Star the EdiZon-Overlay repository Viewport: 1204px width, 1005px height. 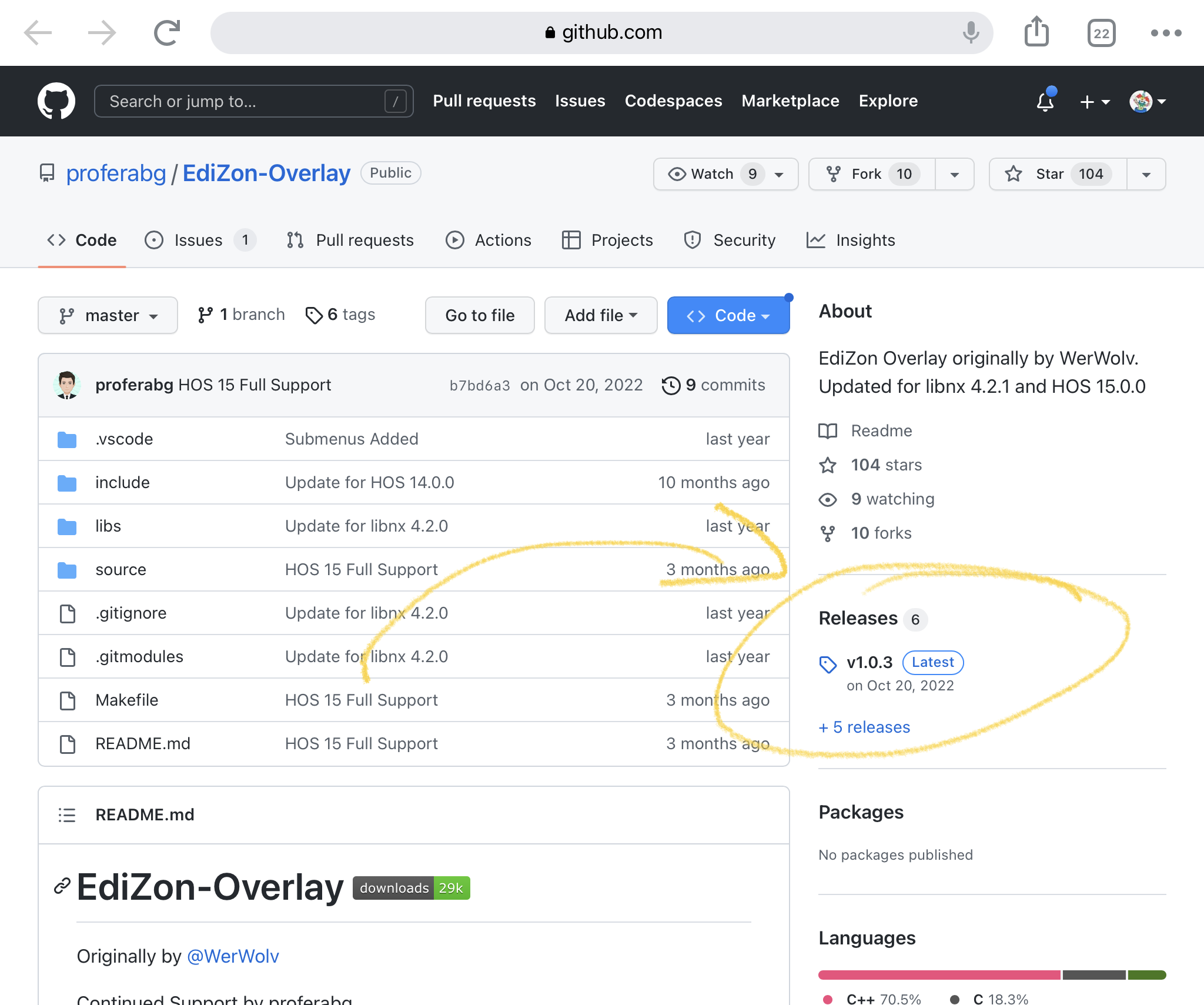click(1058, 174)
